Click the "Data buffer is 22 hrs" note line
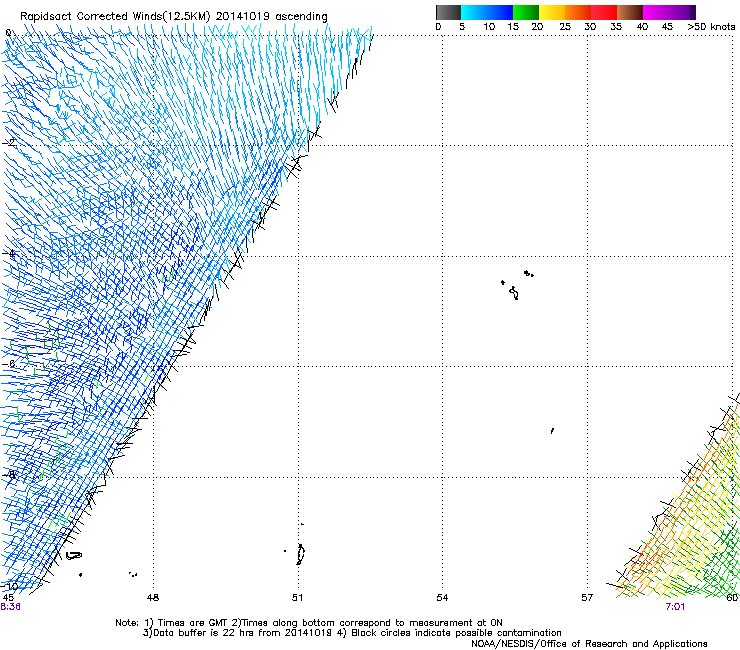Image resolution: width=740 pixels, height=650 pixels. (x=352, y=633)
